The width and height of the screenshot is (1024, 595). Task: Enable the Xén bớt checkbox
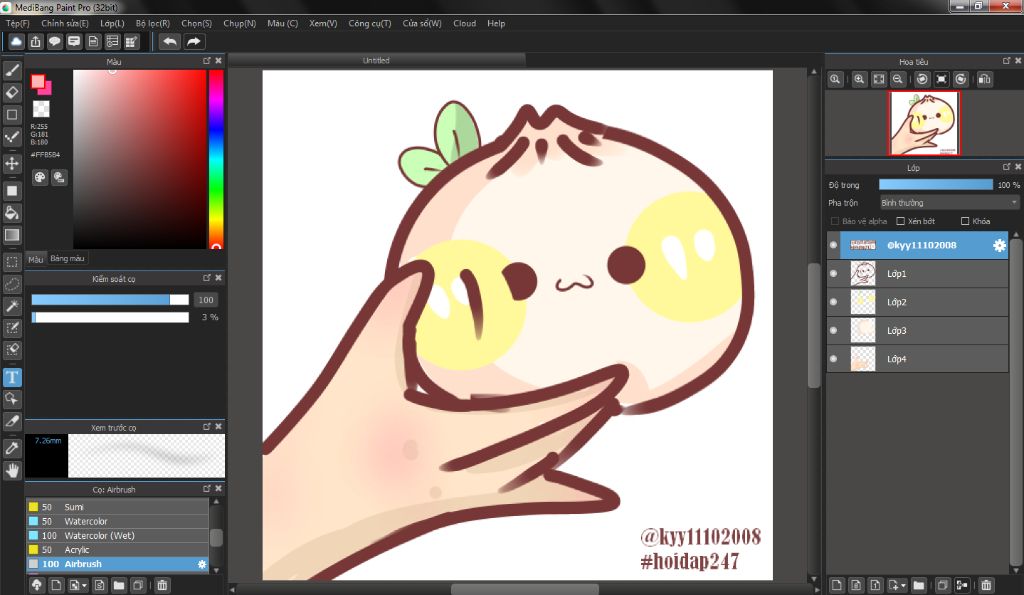point(901,221)
